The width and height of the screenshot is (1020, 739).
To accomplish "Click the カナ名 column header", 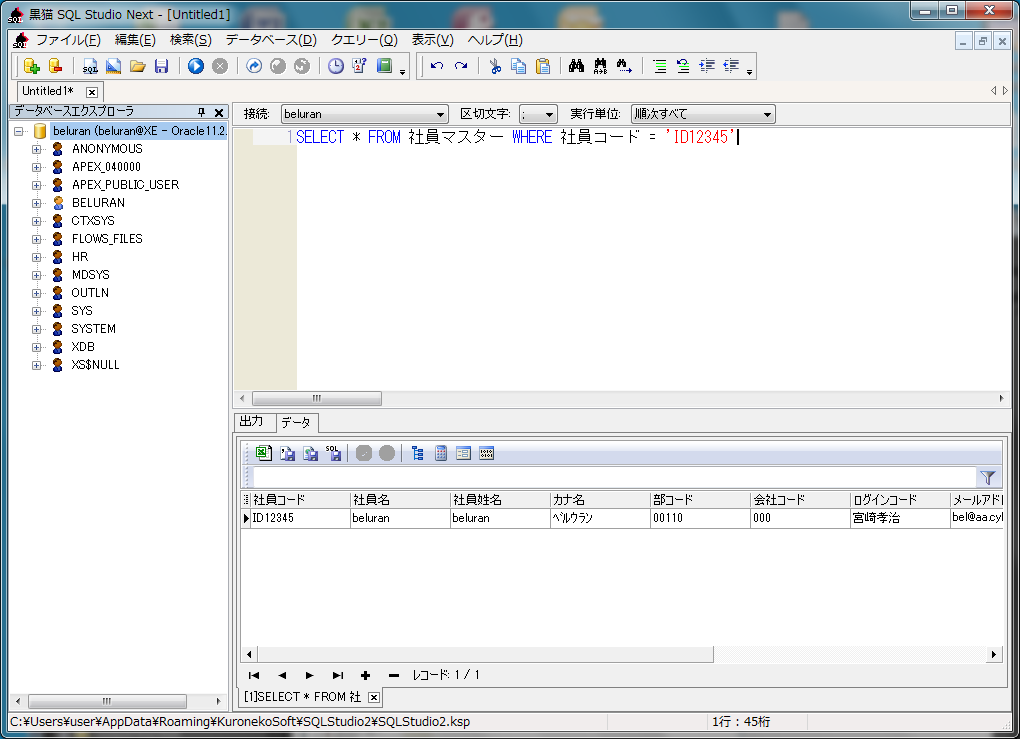I will pos(600,500).
